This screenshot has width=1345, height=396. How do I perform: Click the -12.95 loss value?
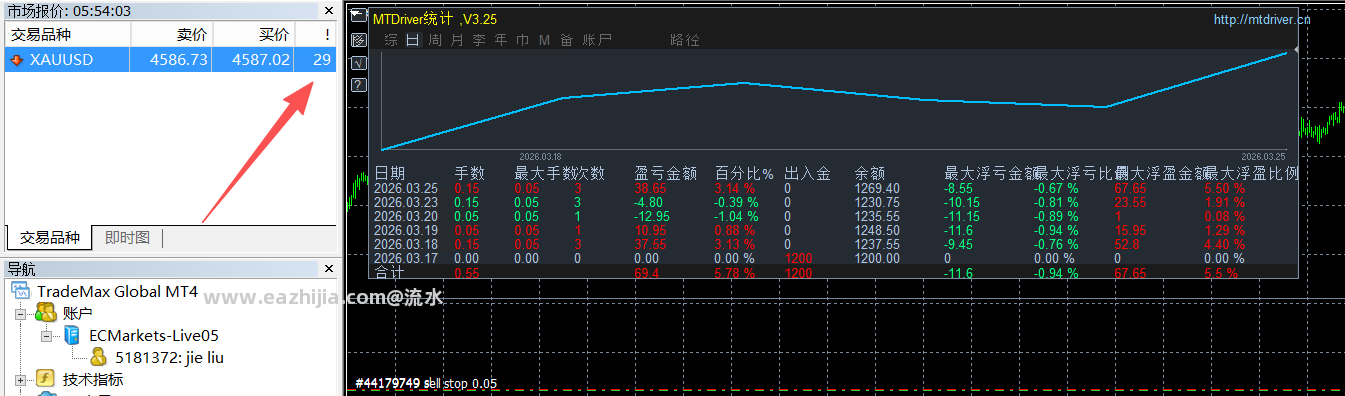(x=653, y=216)
